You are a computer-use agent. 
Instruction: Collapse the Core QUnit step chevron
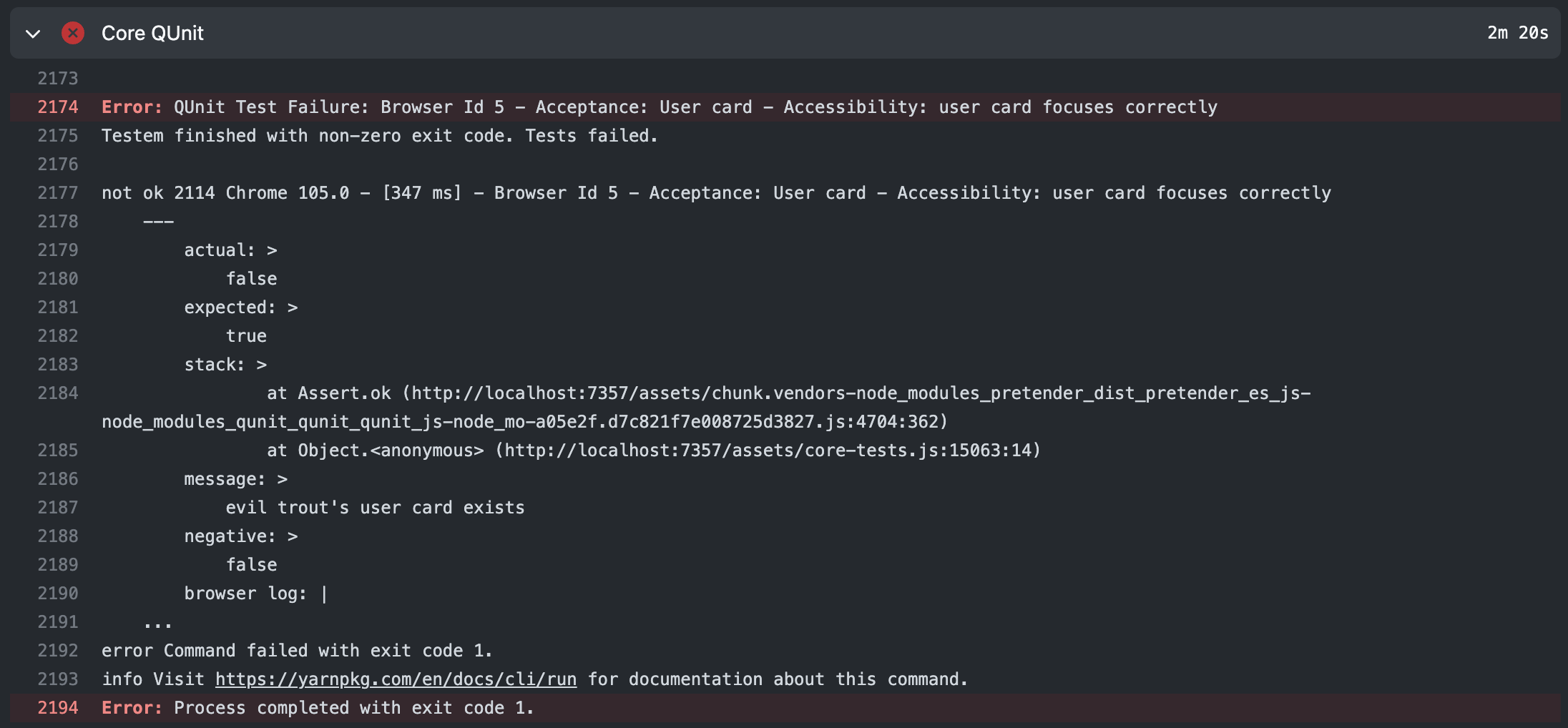33,34
